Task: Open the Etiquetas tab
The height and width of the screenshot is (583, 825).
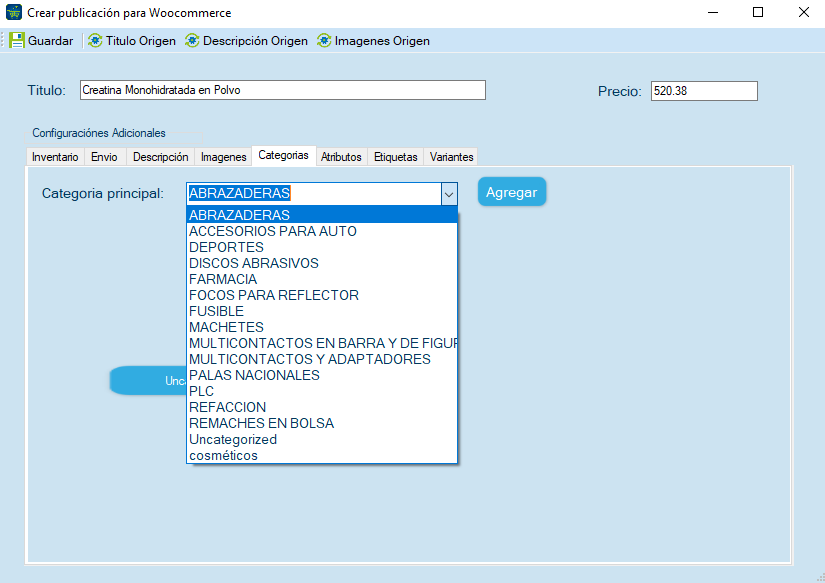Action: pos(396,157)
